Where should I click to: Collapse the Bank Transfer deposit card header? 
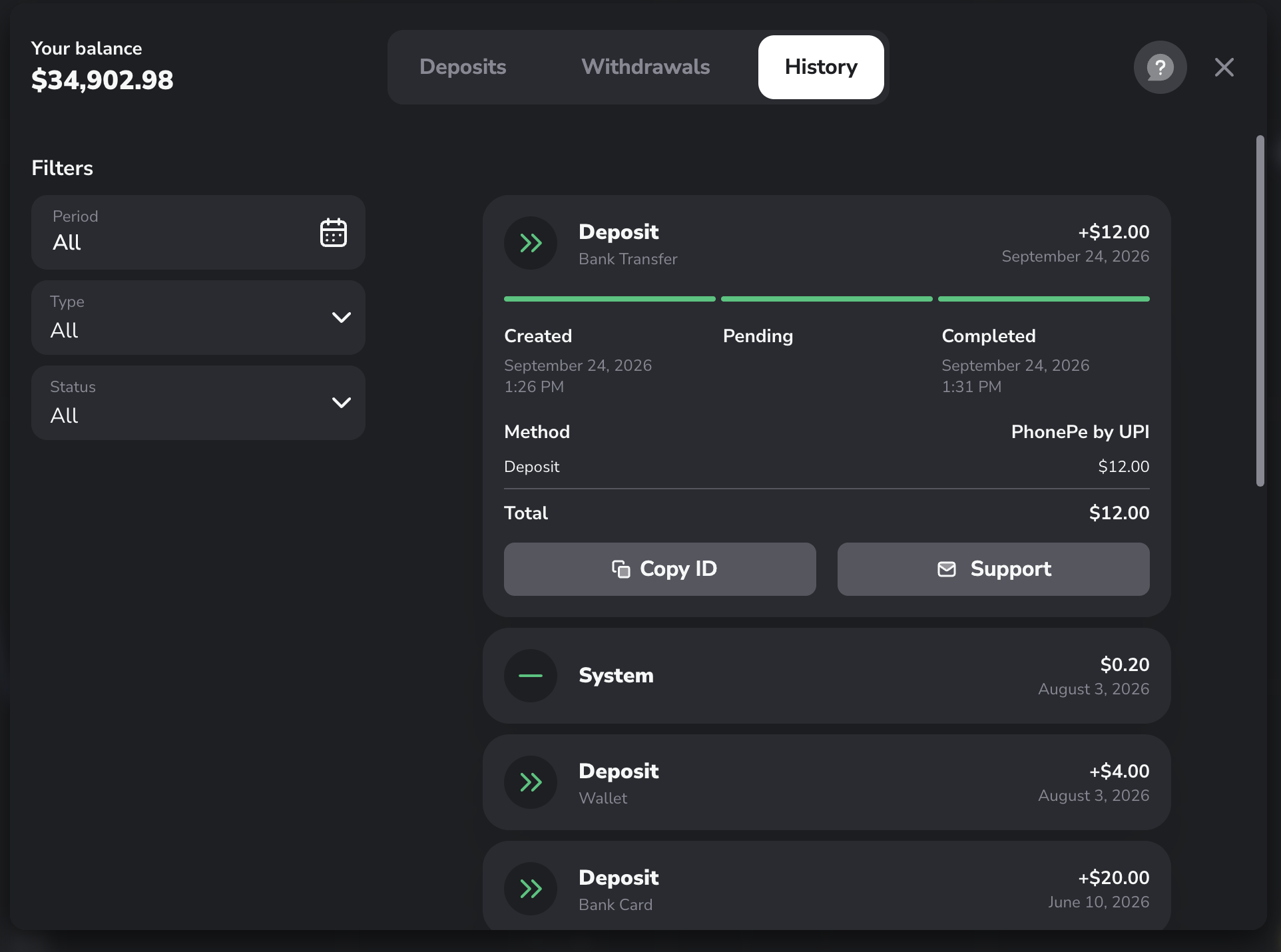click(827, 243)
